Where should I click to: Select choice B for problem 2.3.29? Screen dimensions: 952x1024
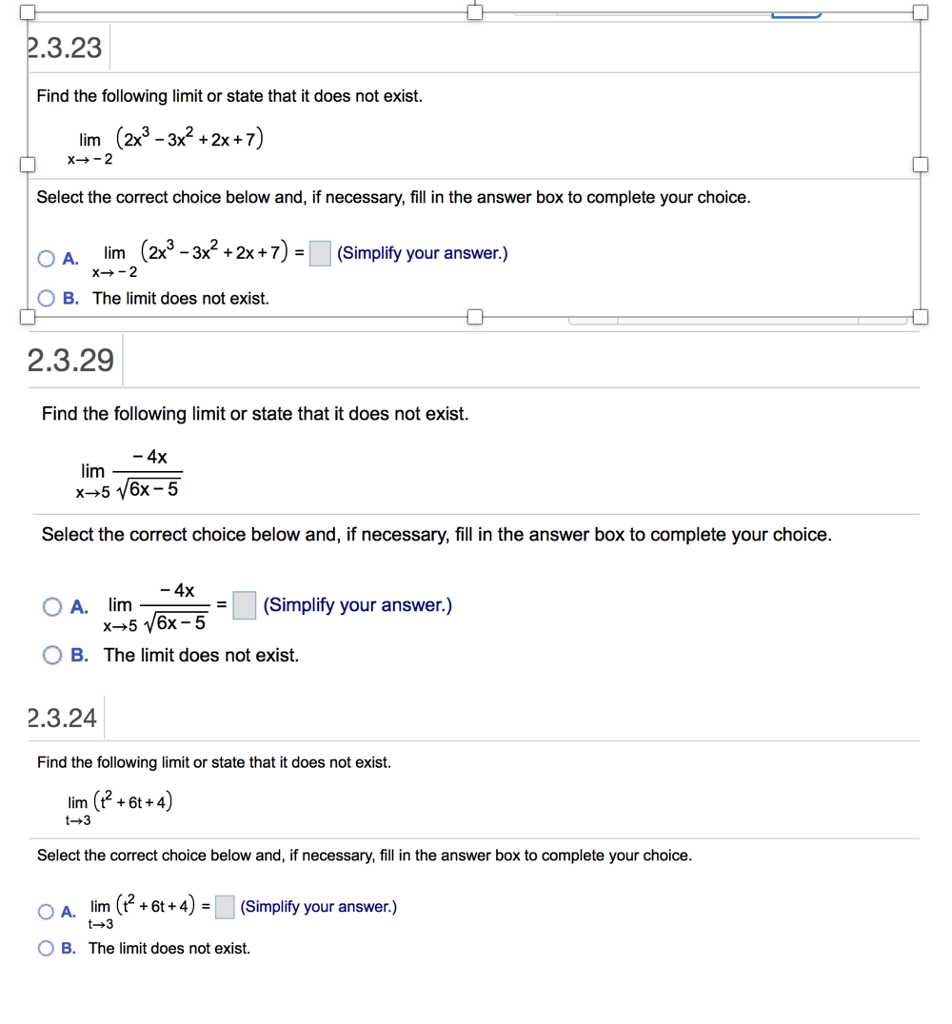click(51, 655)
